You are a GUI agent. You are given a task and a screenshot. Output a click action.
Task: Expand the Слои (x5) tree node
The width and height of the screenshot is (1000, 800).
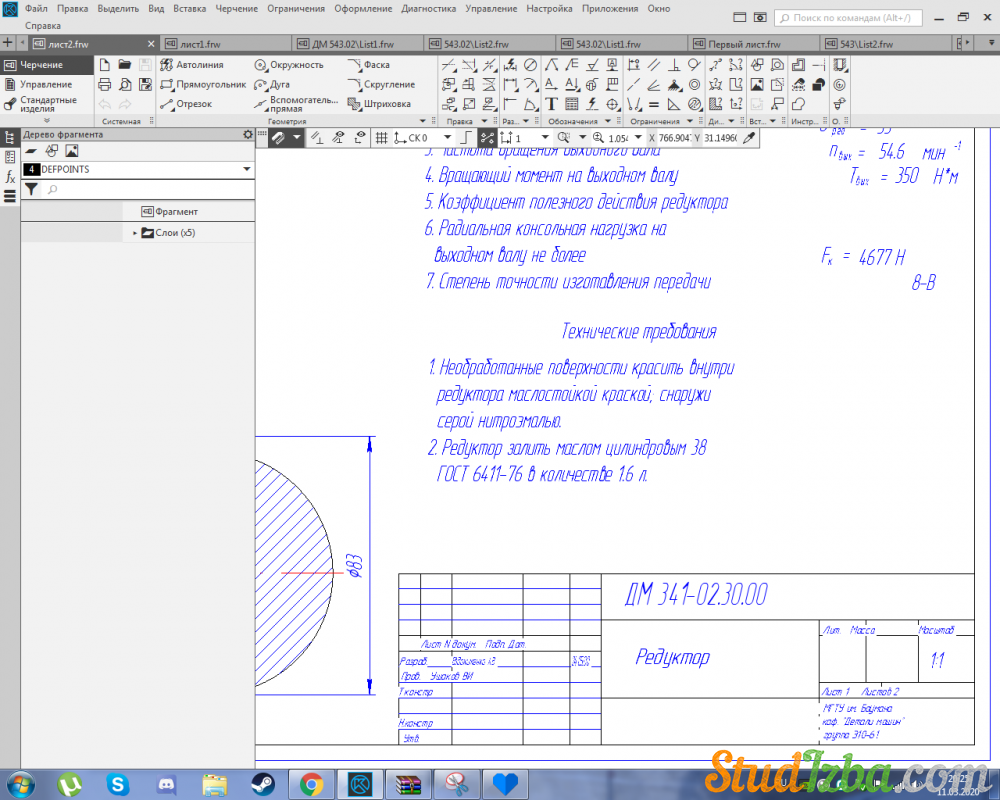pos(135,233)
